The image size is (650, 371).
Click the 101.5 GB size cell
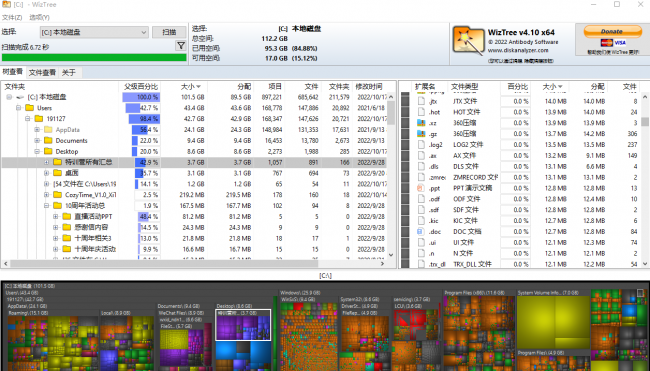(192, 97)
